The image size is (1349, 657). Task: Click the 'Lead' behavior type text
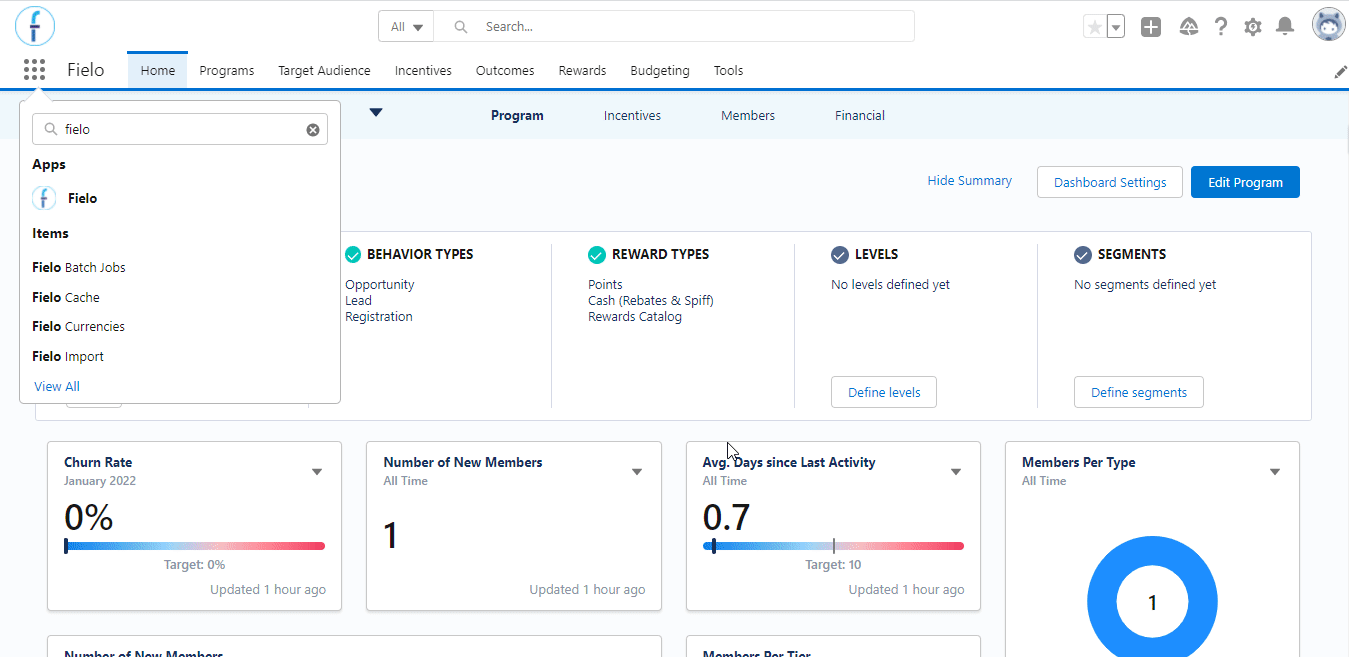click(358, 300)
